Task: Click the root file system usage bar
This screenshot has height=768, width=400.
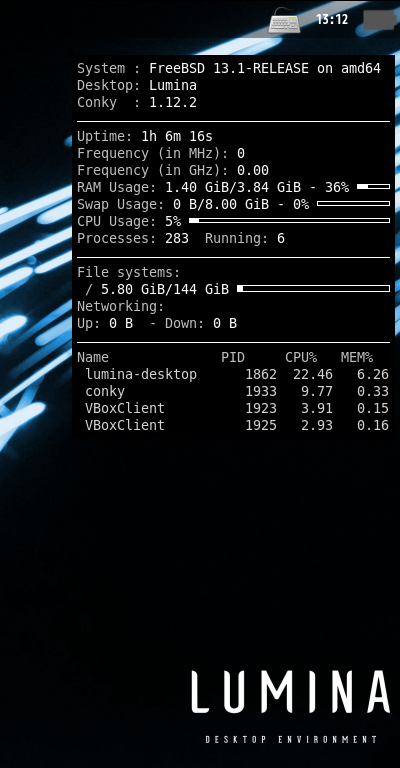Action: pos(313,288)
